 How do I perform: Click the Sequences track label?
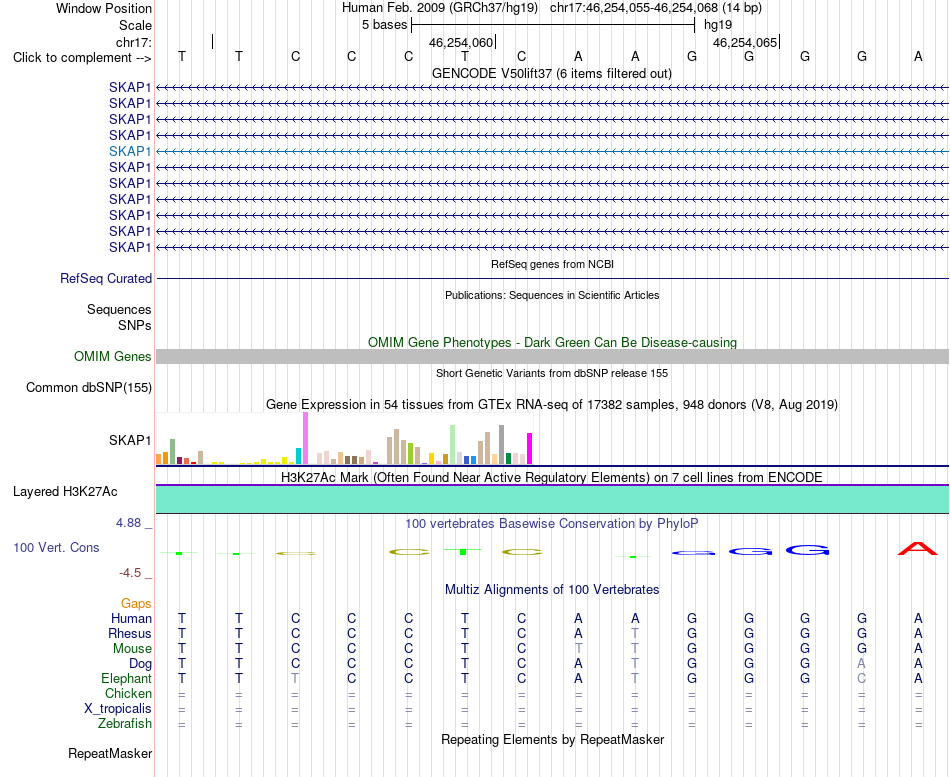pos(119,310)
